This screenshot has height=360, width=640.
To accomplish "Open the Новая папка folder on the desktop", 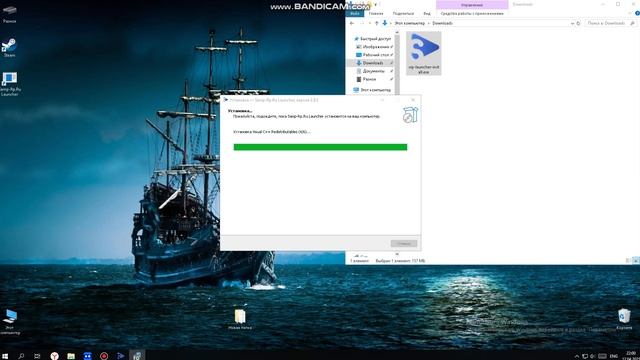I will click(x=240, y=319).
